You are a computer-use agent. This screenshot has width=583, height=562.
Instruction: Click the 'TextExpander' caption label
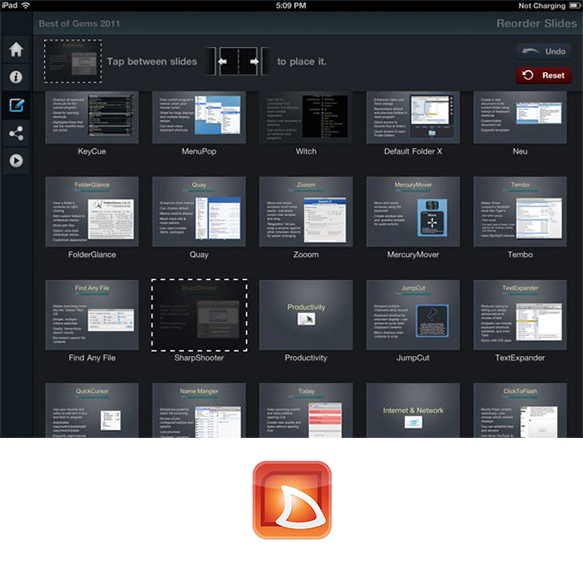pos(520,358)
